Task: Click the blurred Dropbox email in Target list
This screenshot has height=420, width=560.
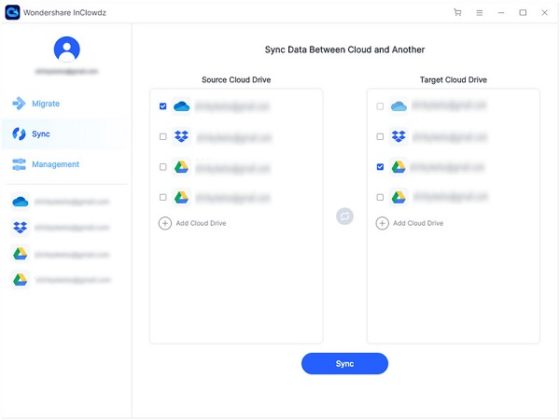Action: coord(450,136)
